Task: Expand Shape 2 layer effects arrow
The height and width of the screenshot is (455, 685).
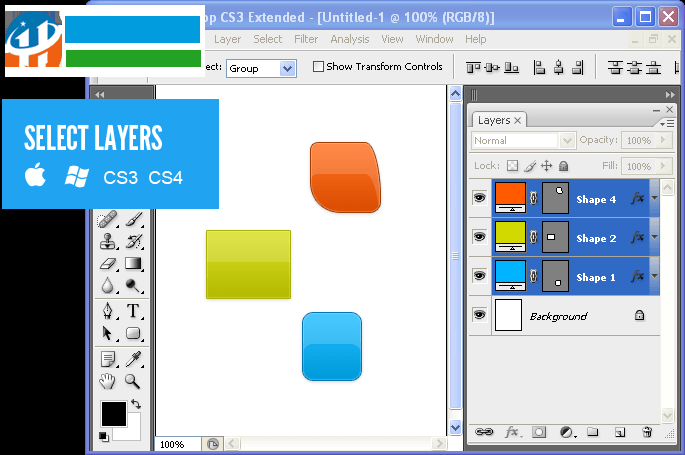Action: [654, 237]
